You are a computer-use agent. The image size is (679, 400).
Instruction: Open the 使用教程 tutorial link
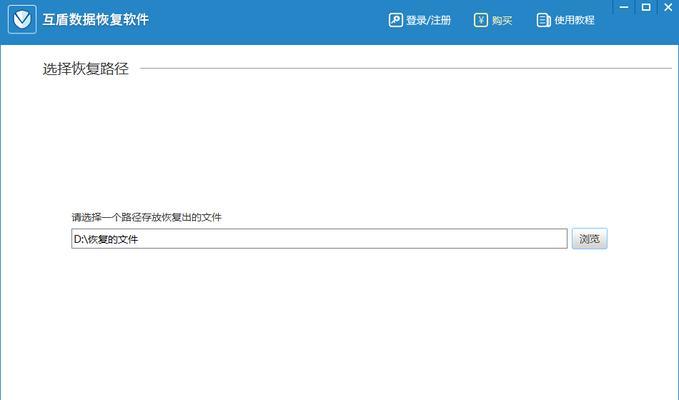(574, 20)
